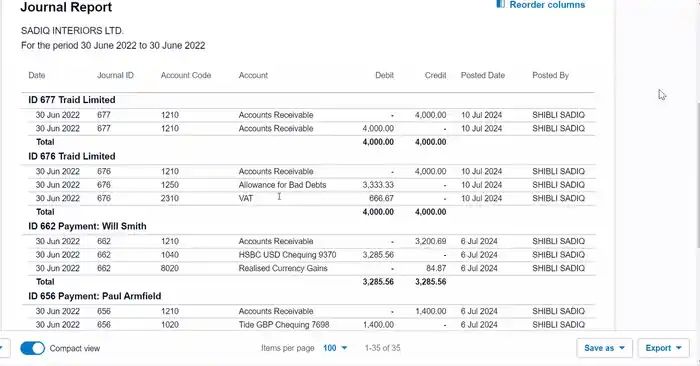Image resolution: width=700 pixels, height=366 pixels.
Task: Select the ID 656 Payment: Paul Armfield heading
Action: click(95, 296)
